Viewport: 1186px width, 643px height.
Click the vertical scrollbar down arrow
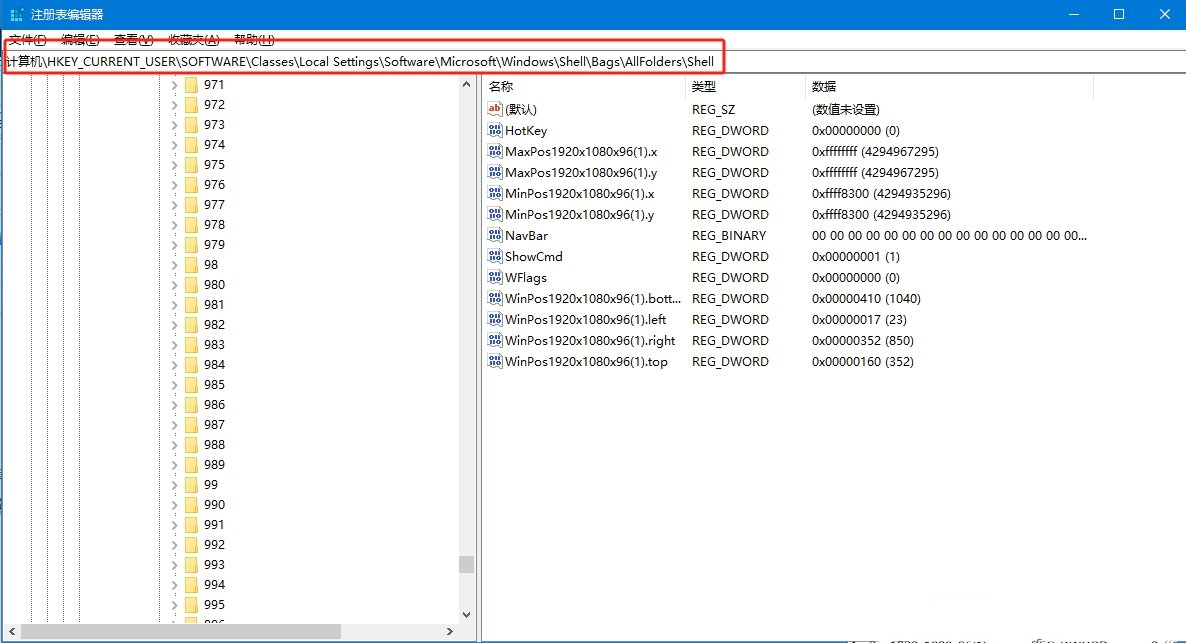(465, 614)
